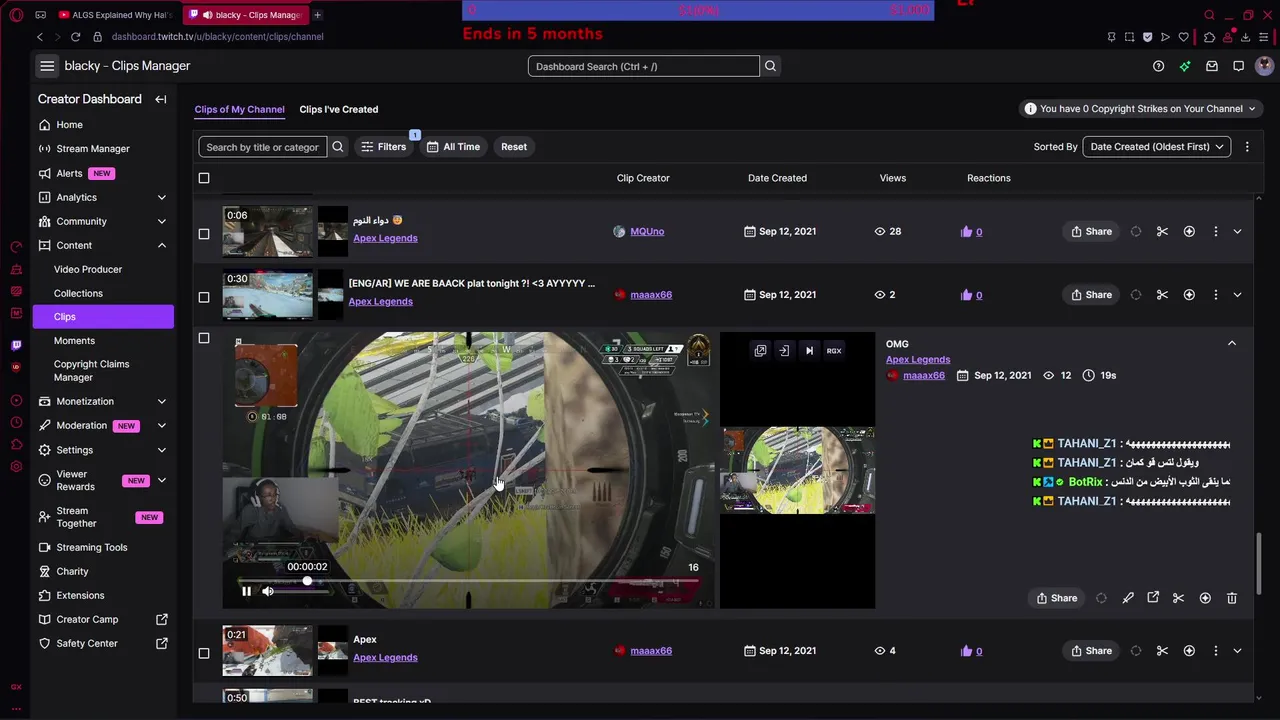Viewport: 1280px width, 720px height.
Task: Open the All Time date filter
Action: tap(453, 147)
